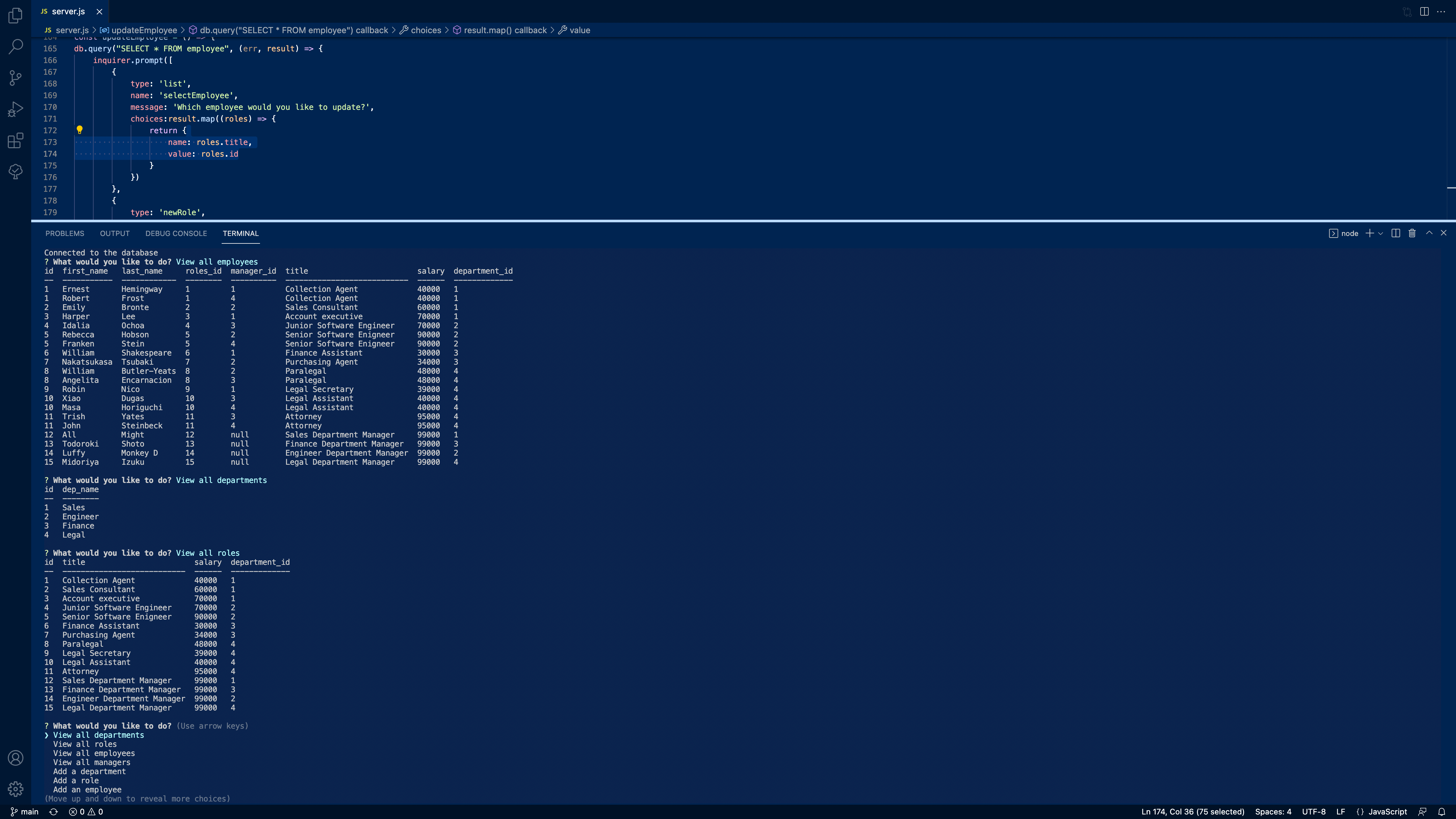
Task: Click the editor minimap overview mark
Action: coord(1451,187)
